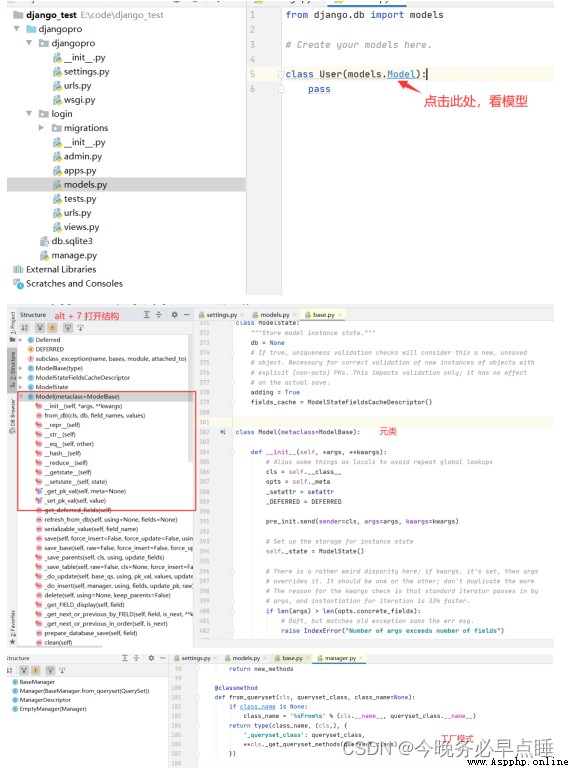Click autoscroll from source icon in Structure toolbar
The width and height of the screenshot is (569, 768).
coord(80,328)
